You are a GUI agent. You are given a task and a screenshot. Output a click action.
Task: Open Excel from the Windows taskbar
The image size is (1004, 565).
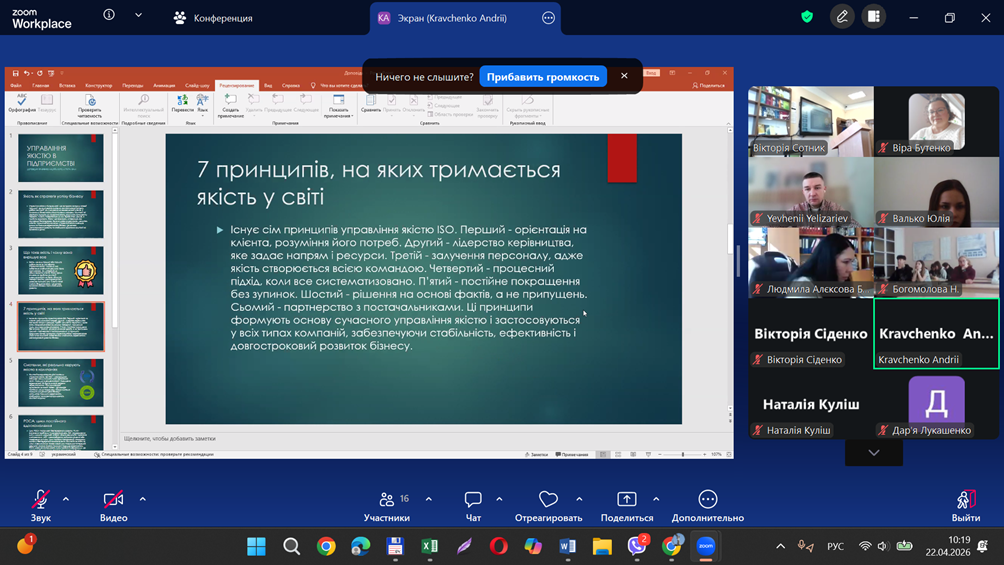[x=429, y=546]
